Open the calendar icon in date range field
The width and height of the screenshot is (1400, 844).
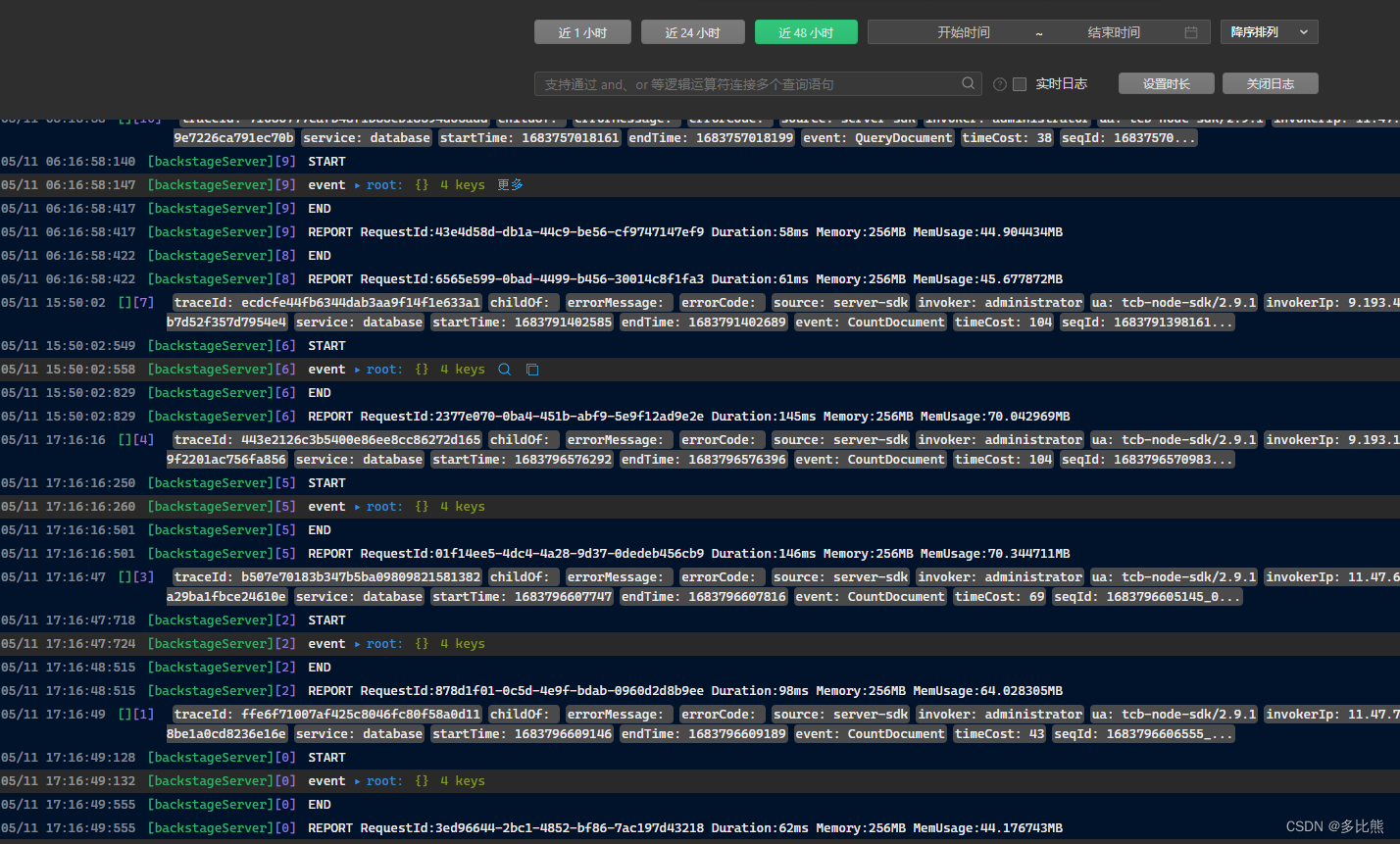pyautogui.click(x=1191, y=32)
